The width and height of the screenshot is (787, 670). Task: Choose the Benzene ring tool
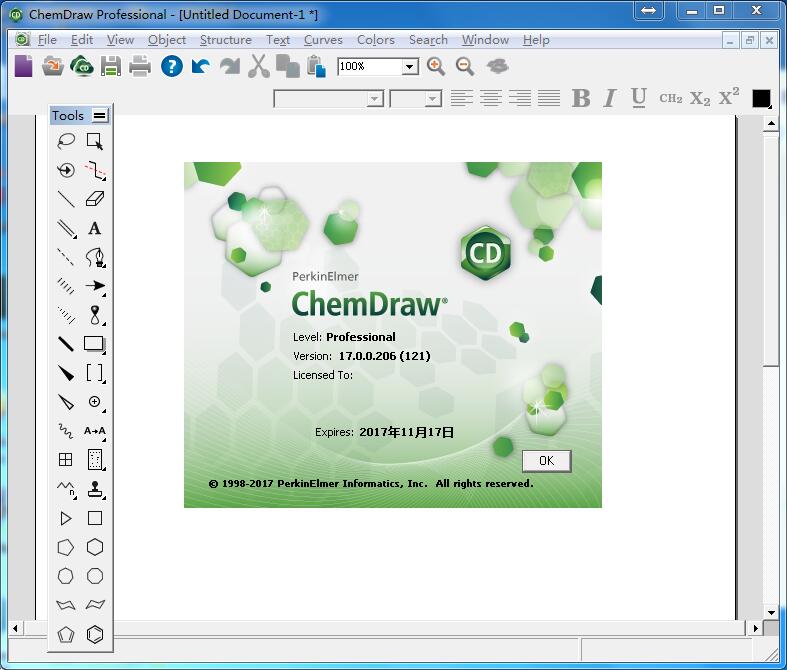(95, 634)
